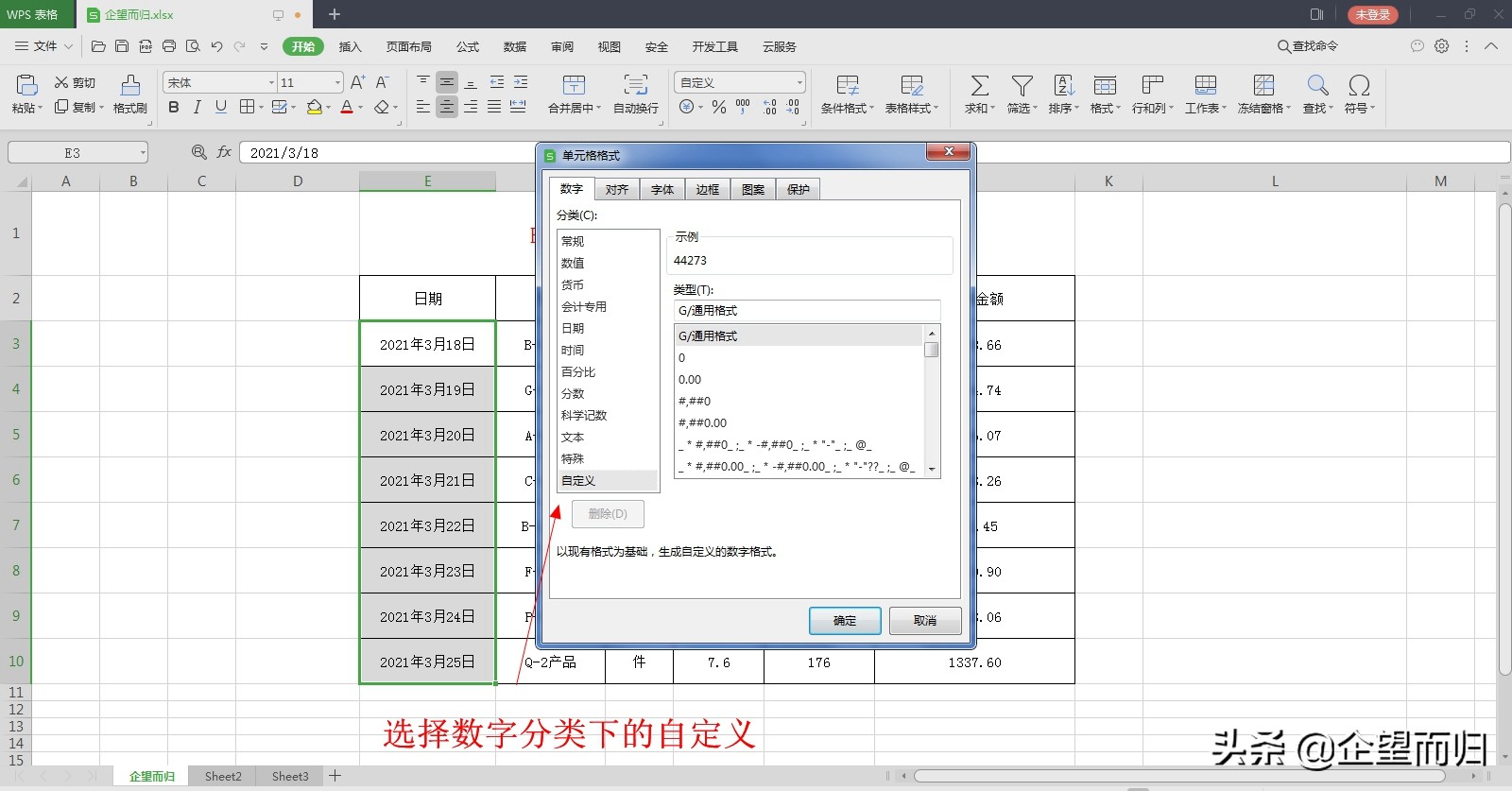Screen dimensions: 1512x791
Task: Open the 字体 tab in the dialog
Action: coord(662,189)
